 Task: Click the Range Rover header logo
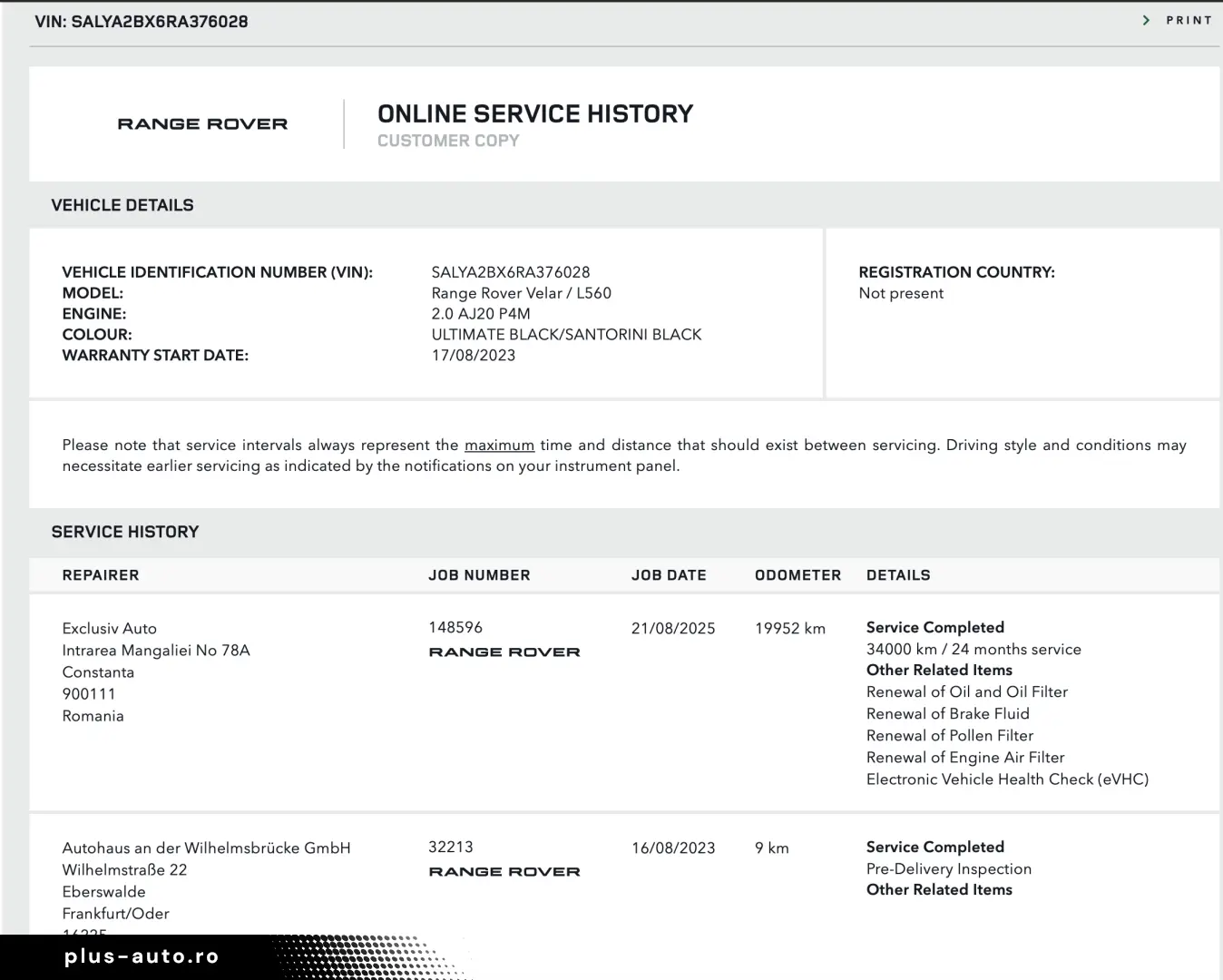point(202,124)
